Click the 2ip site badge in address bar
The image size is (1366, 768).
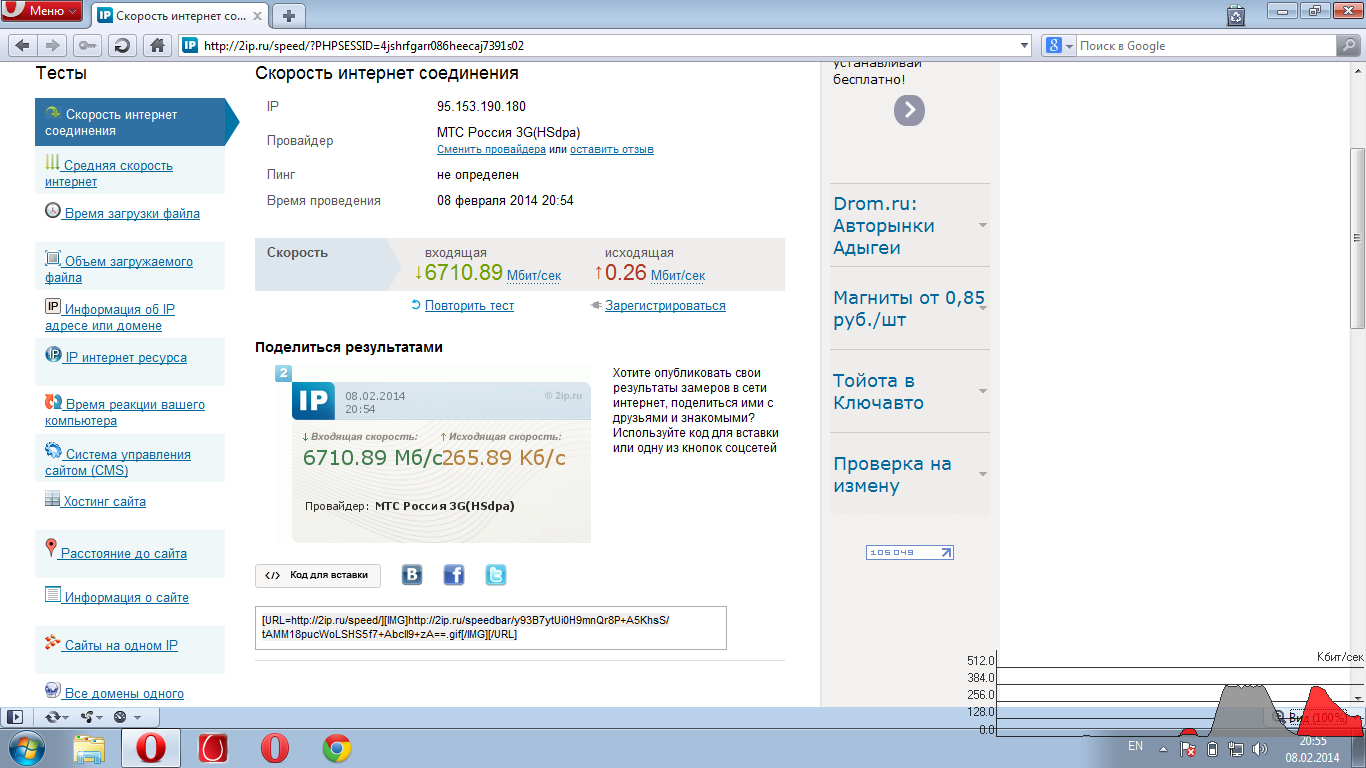point(190,45)
